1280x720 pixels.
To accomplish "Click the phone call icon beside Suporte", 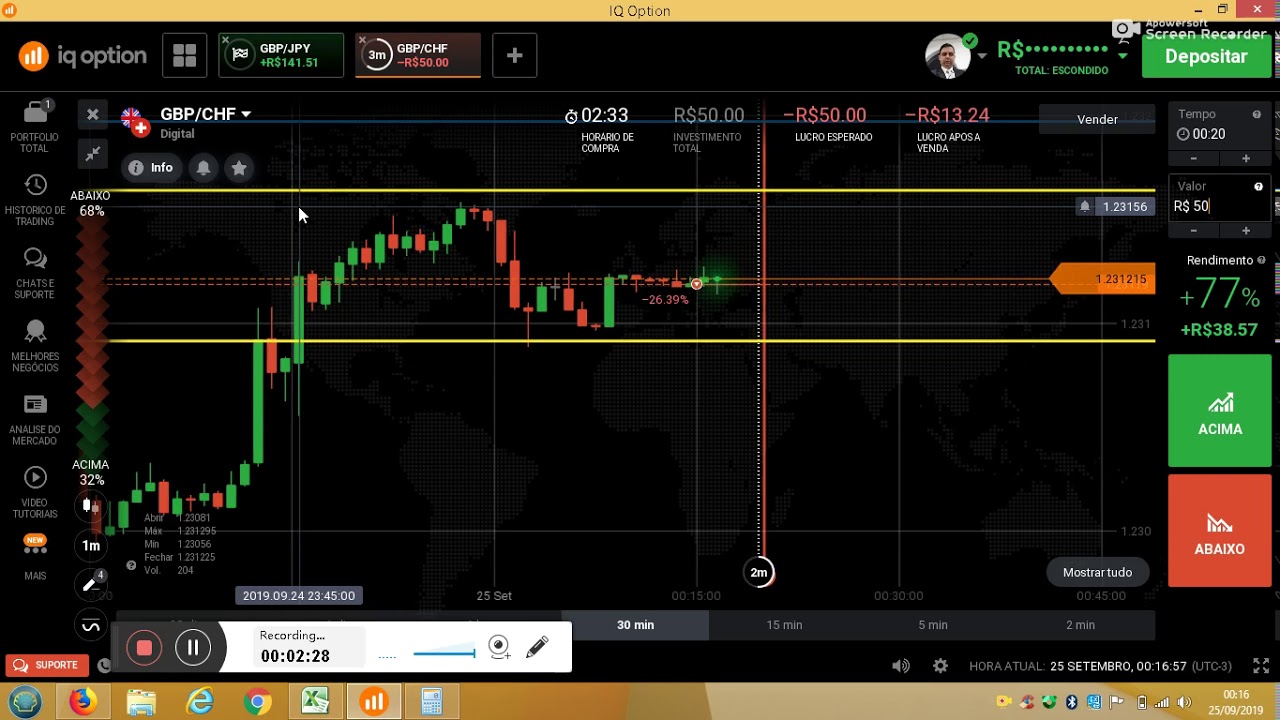I will click(103, 665).
